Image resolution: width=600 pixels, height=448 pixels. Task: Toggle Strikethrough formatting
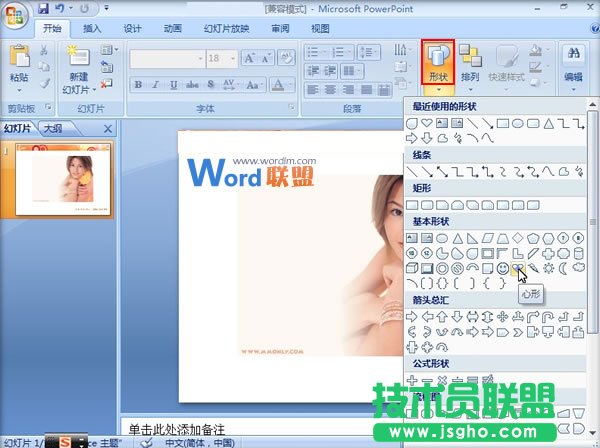tap(192, 85)
